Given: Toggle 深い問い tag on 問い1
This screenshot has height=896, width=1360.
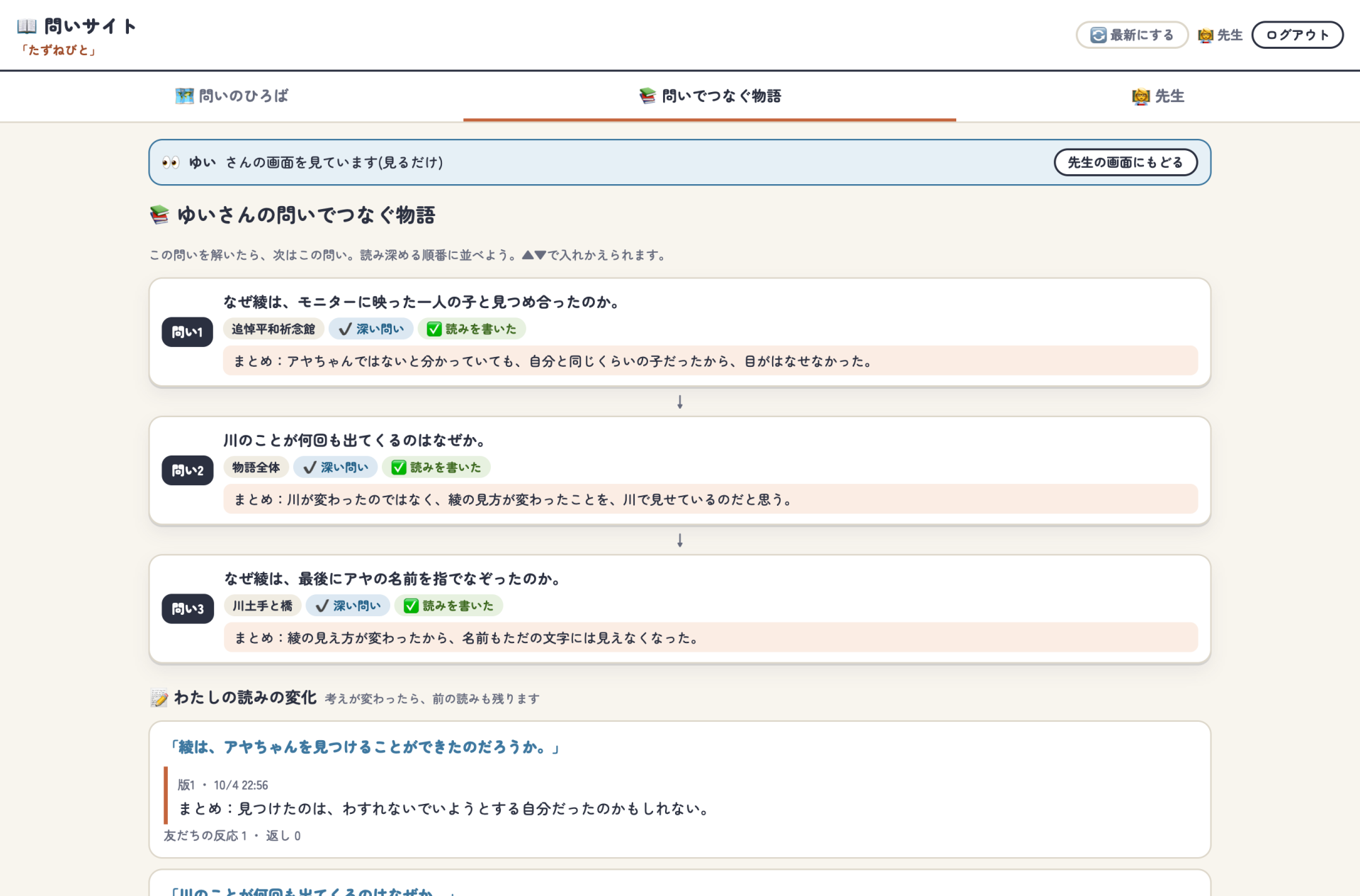Looking at the screenshot, I should point(371,329).
